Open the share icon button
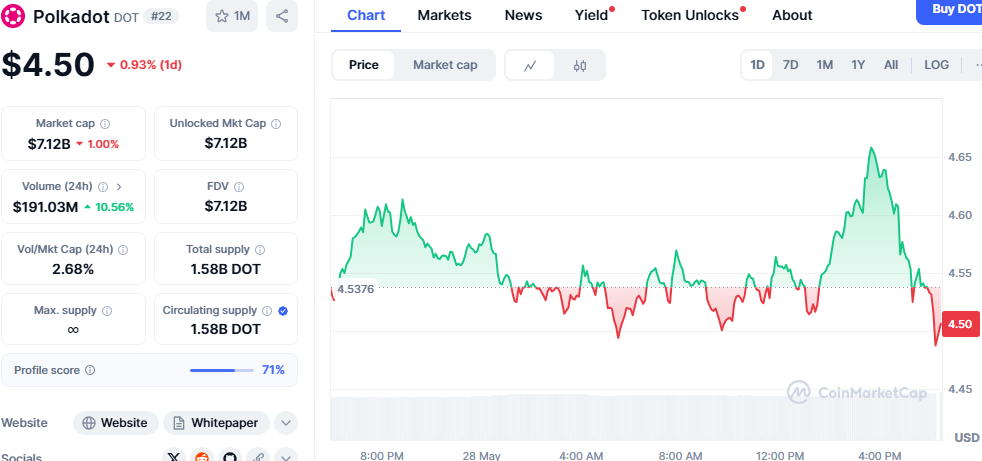The image size is (982, 461). pyautogui.click(x=282, y=16)
